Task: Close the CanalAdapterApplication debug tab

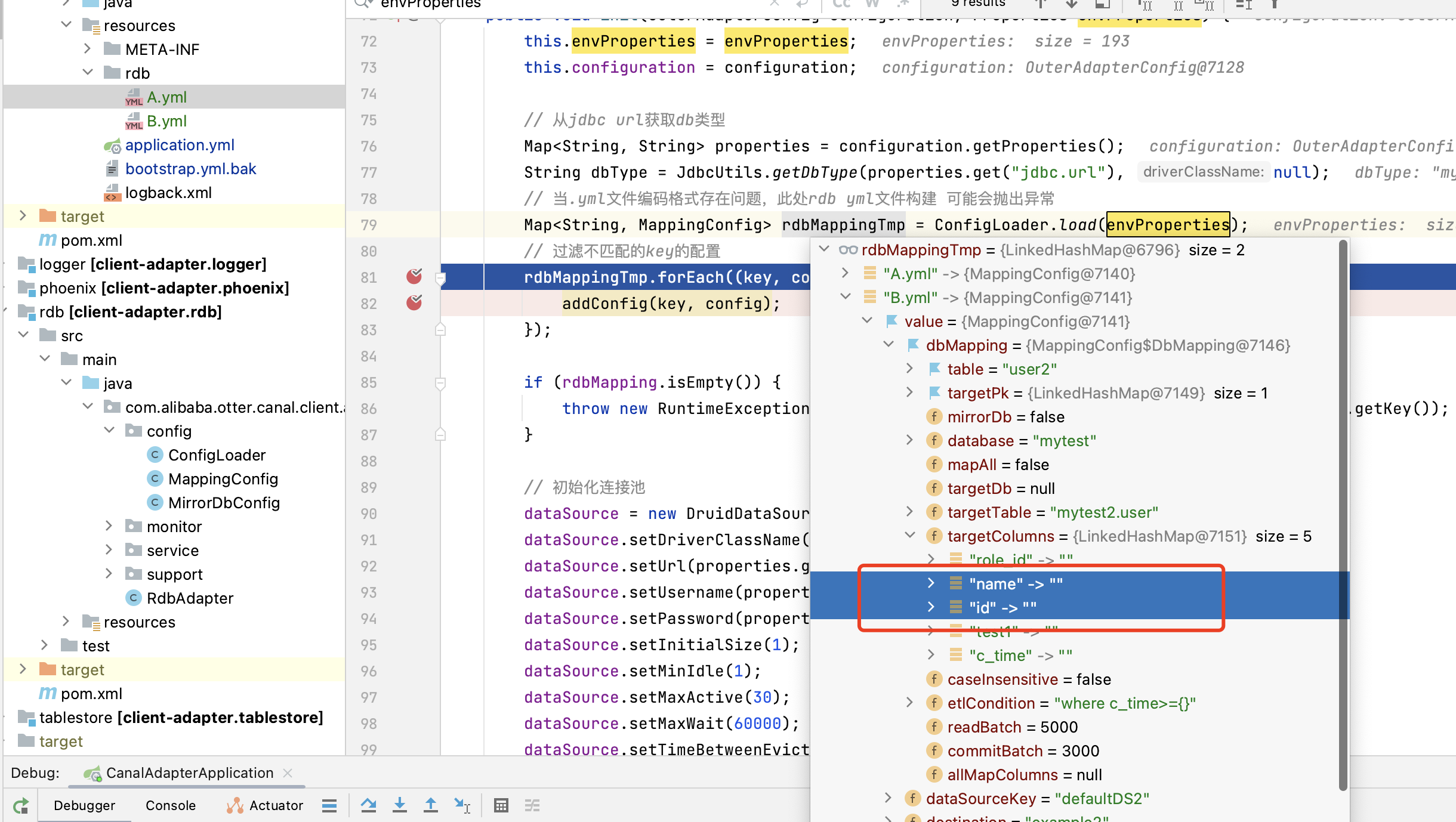Action: pos(288,772)
